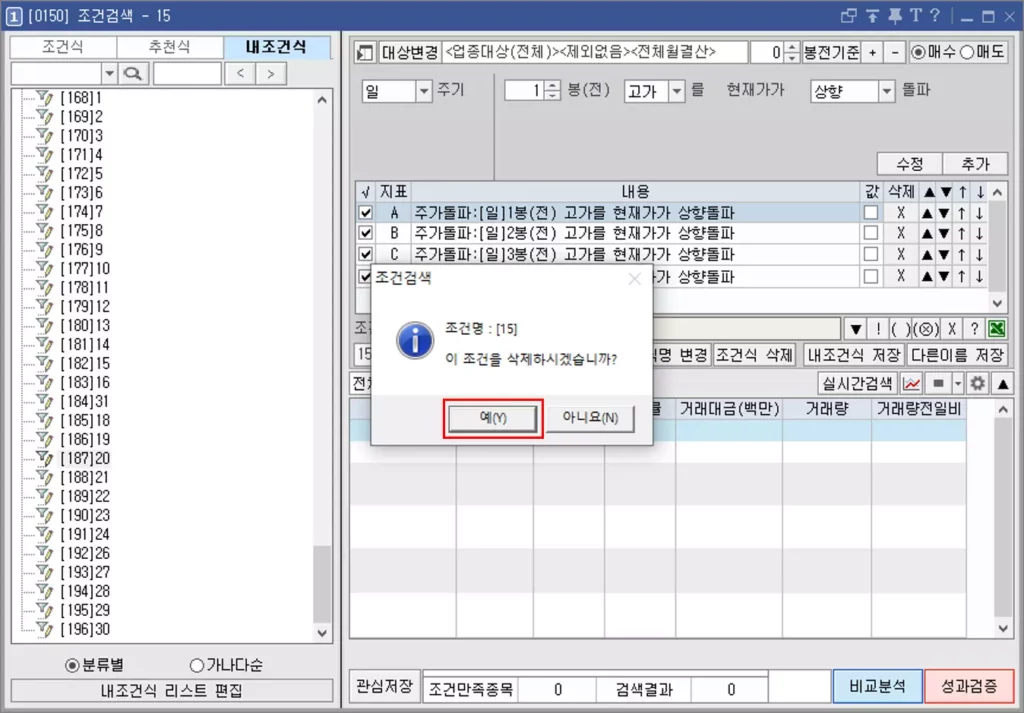Click the 내조건식 저장 button
1024x713 pixels.
point(854,355)
